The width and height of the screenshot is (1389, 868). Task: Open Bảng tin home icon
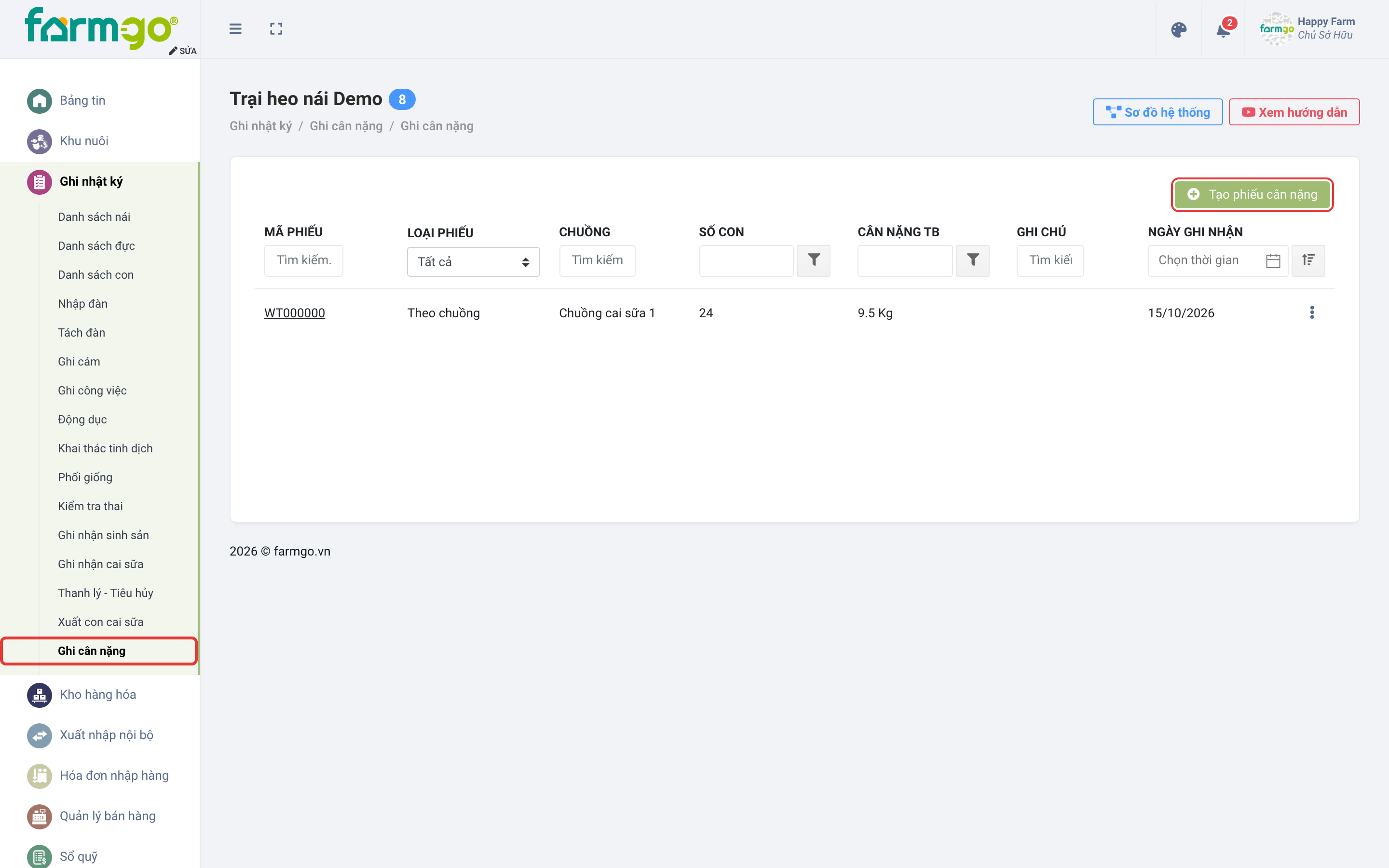pyautogui.click(x=39, y=101)
